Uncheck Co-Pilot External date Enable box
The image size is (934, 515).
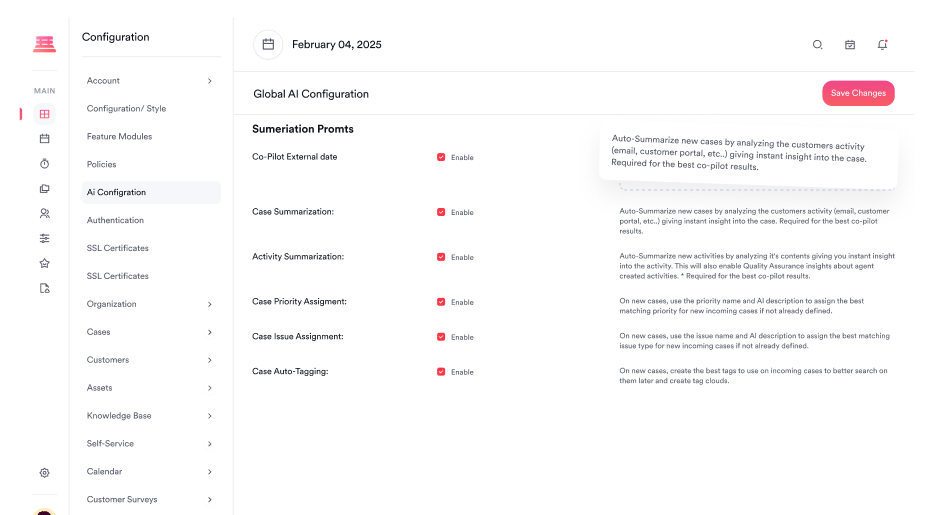[441, 157]
